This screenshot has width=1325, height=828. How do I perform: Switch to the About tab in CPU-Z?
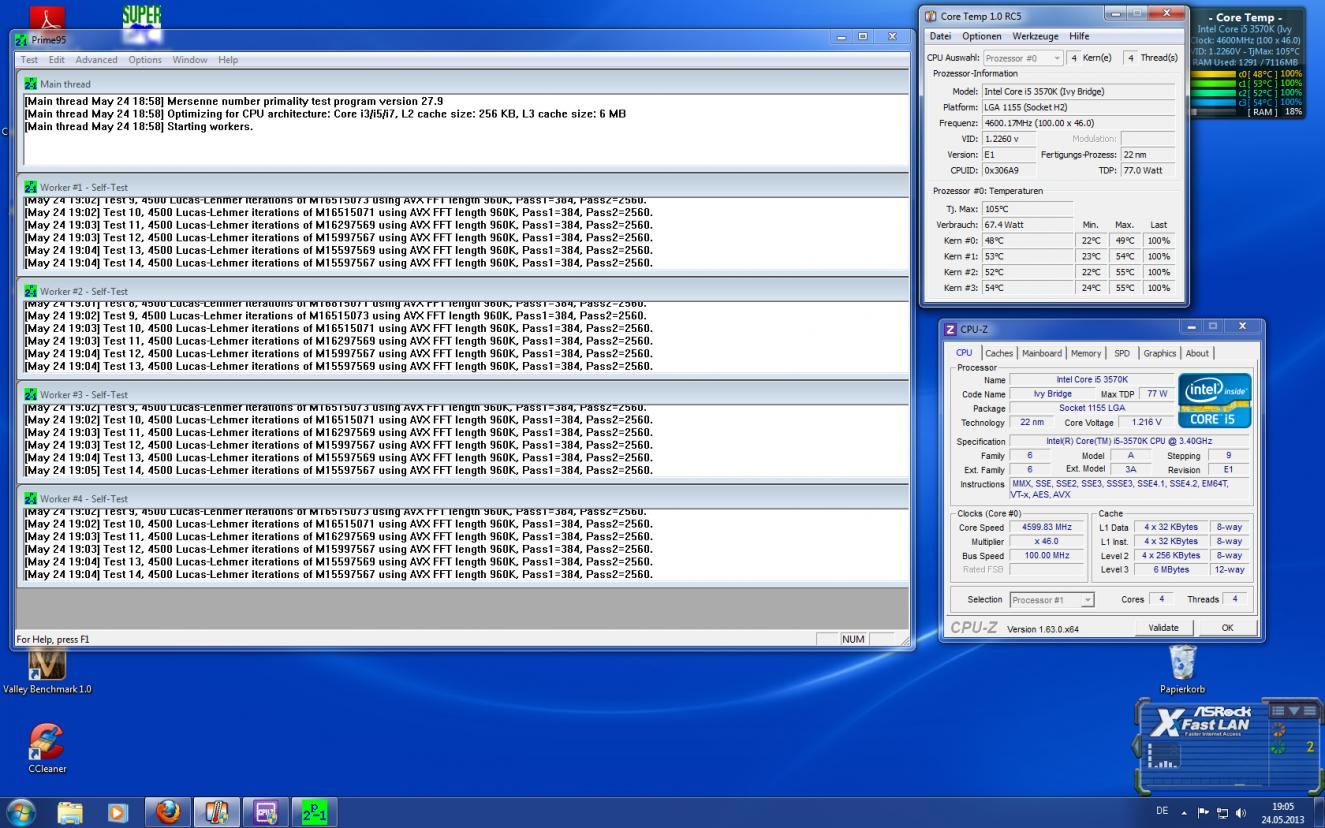(x=1197, y=353)
